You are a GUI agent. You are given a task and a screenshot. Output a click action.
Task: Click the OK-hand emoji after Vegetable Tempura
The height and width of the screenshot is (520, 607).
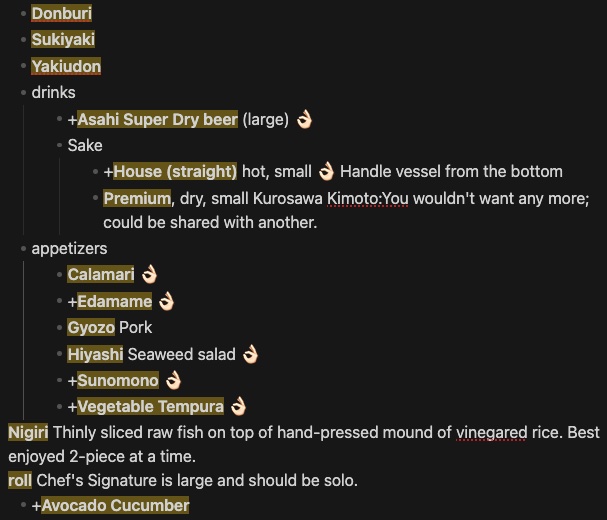point(238,406)
